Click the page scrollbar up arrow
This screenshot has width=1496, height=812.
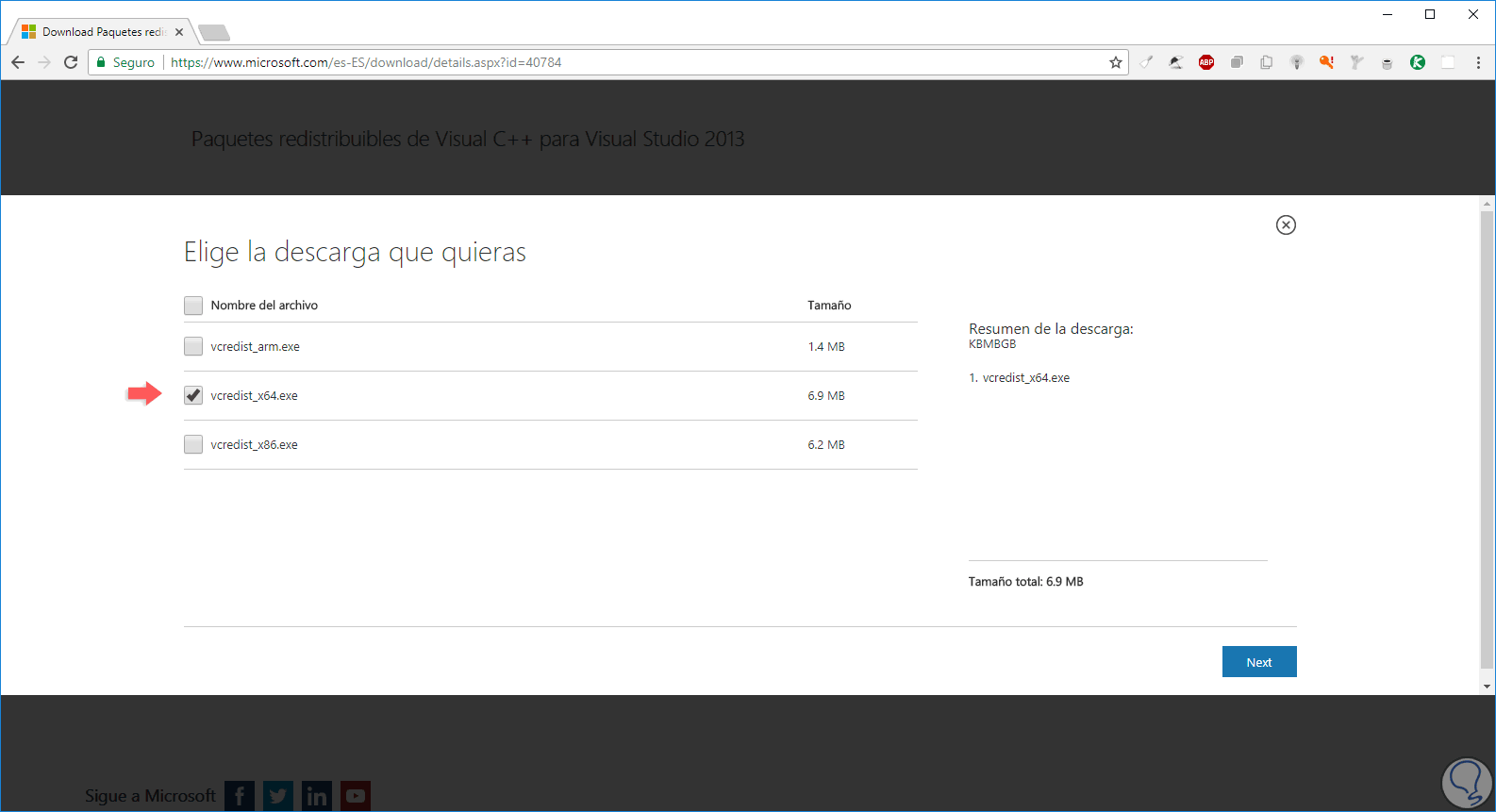tap(1488, 203)
